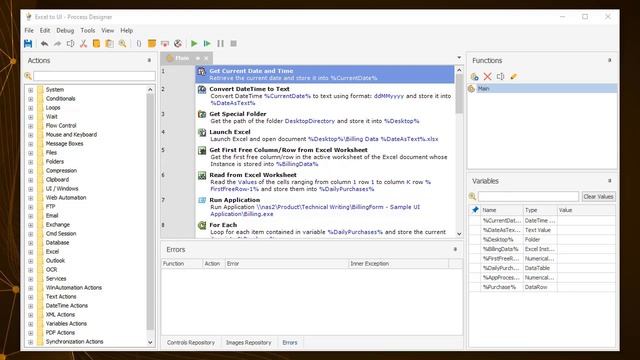Select the Text Actions folder
The image size is (640, 360).
pyautogui.click(x=61, y=297)
